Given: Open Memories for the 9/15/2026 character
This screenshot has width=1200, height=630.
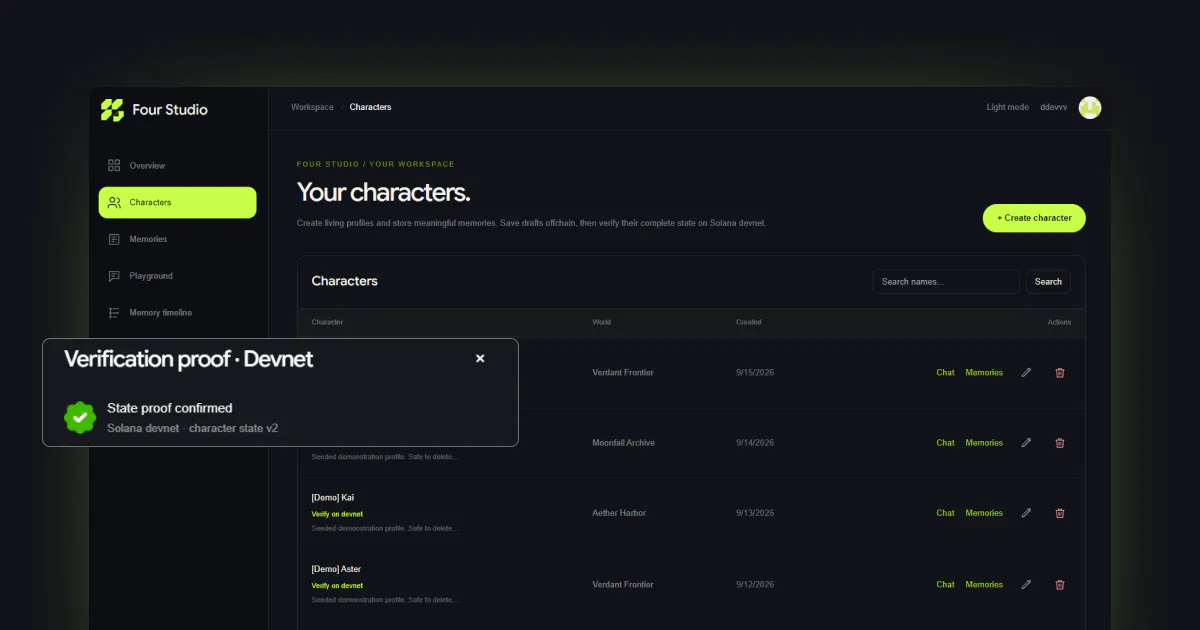Looking at the screenshot, I should point(984,373).
